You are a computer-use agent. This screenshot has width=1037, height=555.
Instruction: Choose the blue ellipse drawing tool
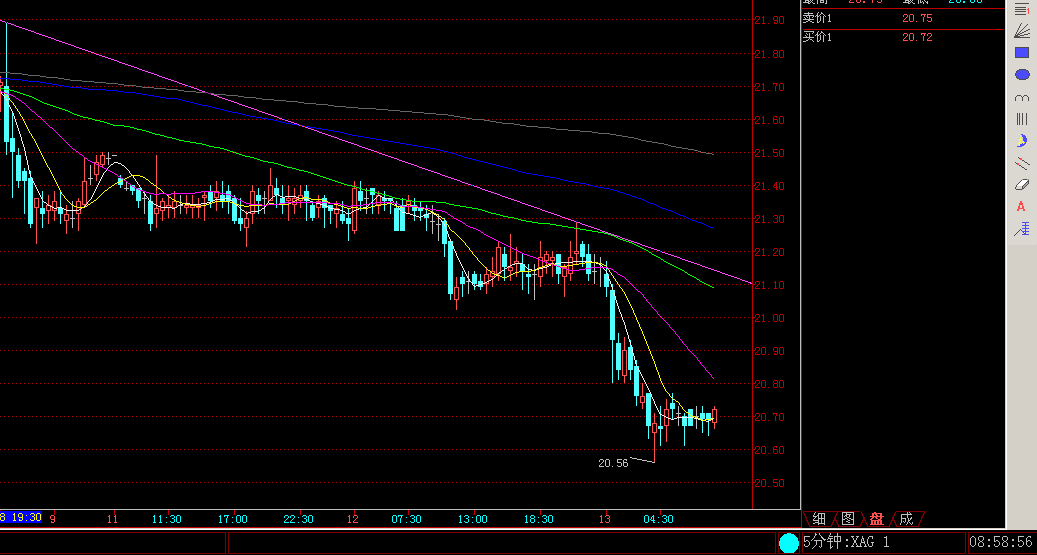(1021, 75)
